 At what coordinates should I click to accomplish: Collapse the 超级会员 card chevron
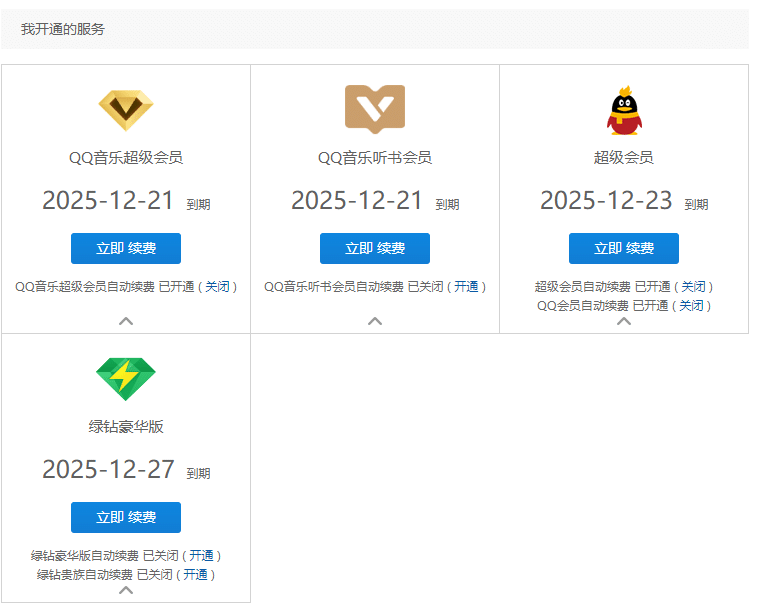click(624, 321)
